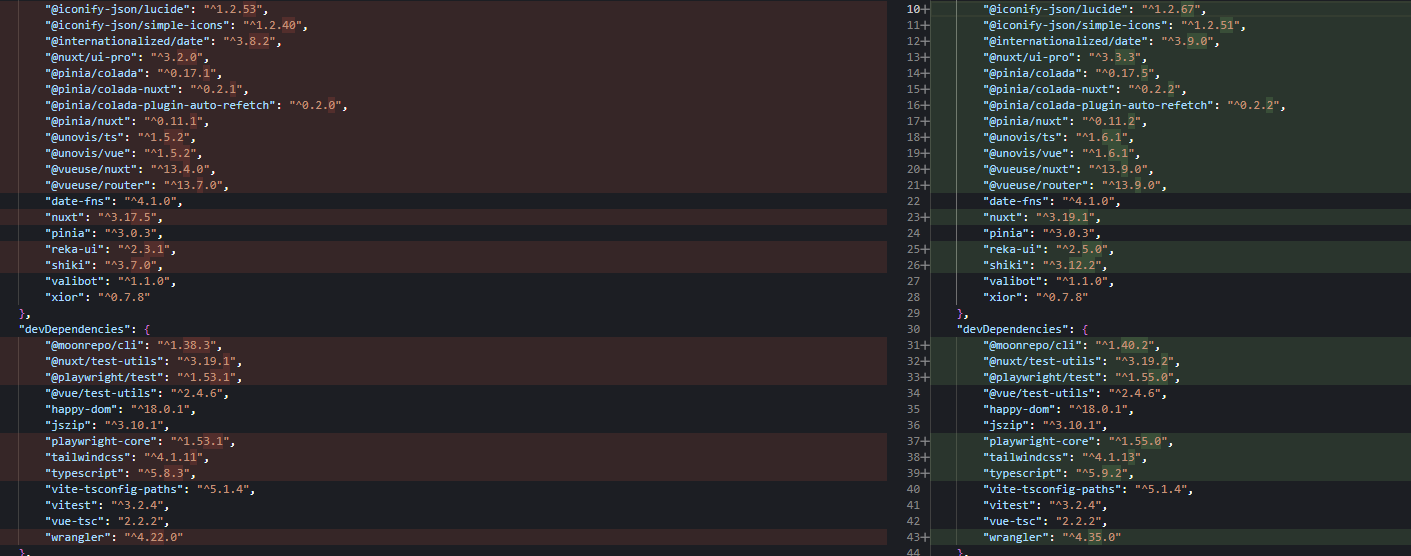Click @nuxt/test-utils new version "^3.19.2"

click(1144, 361)
